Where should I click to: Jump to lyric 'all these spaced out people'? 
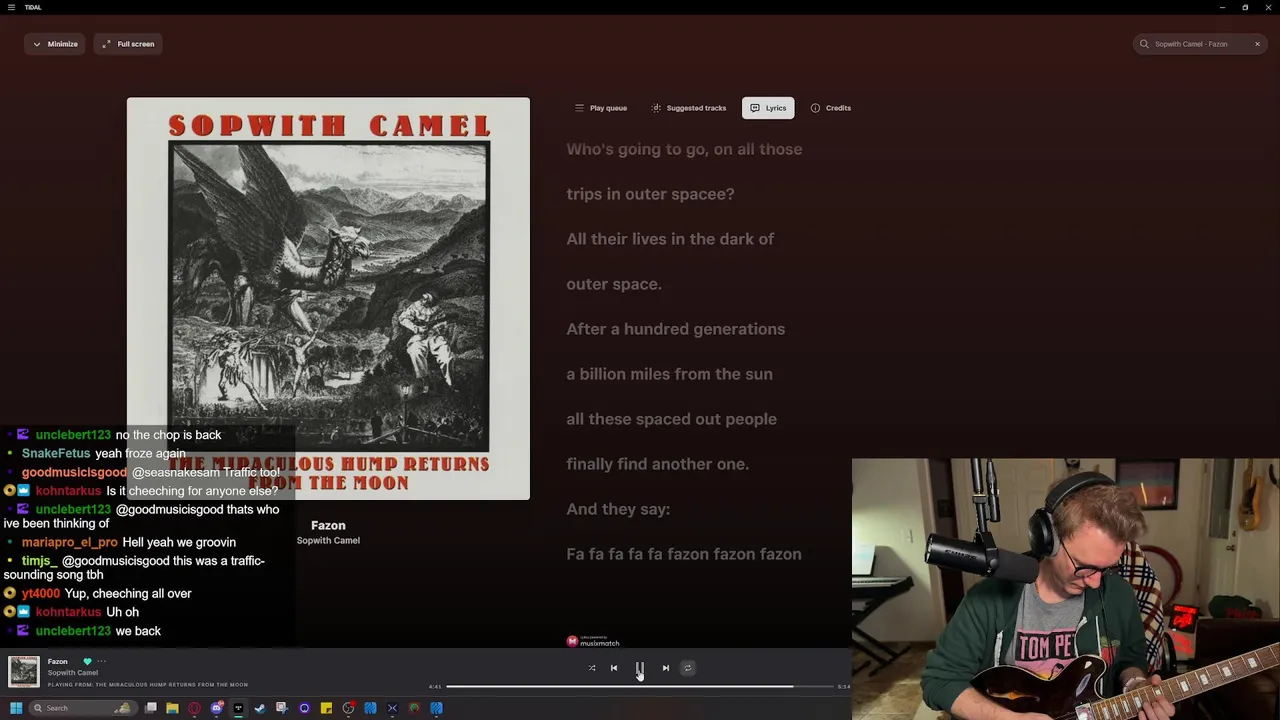coord(671,419)
